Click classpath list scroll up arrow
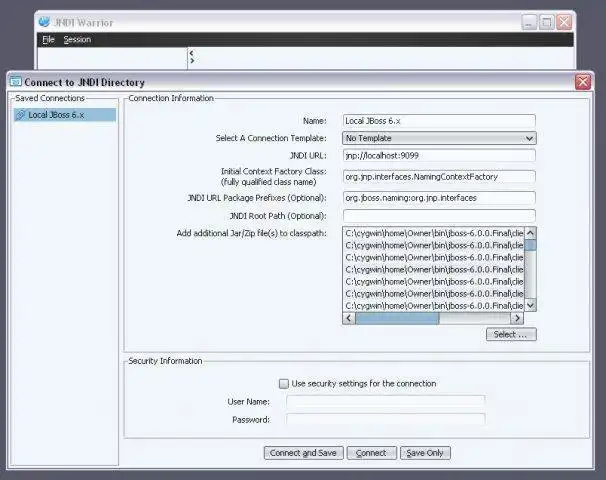606x480 pixels. pyautogui.click(x=530, y=233)
